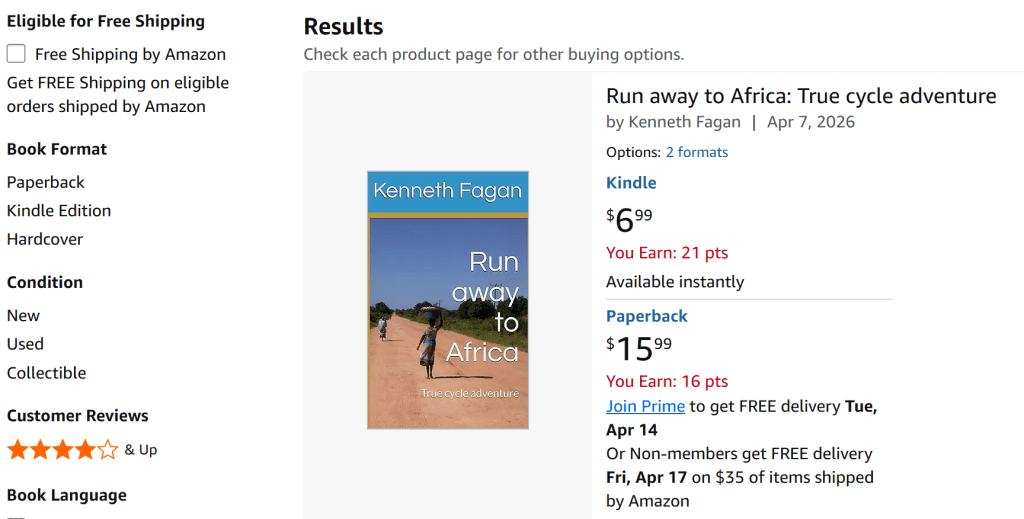This screenshot has height=519, width=1024.
Task: Click the '& Up' text beside stars
Action: [141, 450]
